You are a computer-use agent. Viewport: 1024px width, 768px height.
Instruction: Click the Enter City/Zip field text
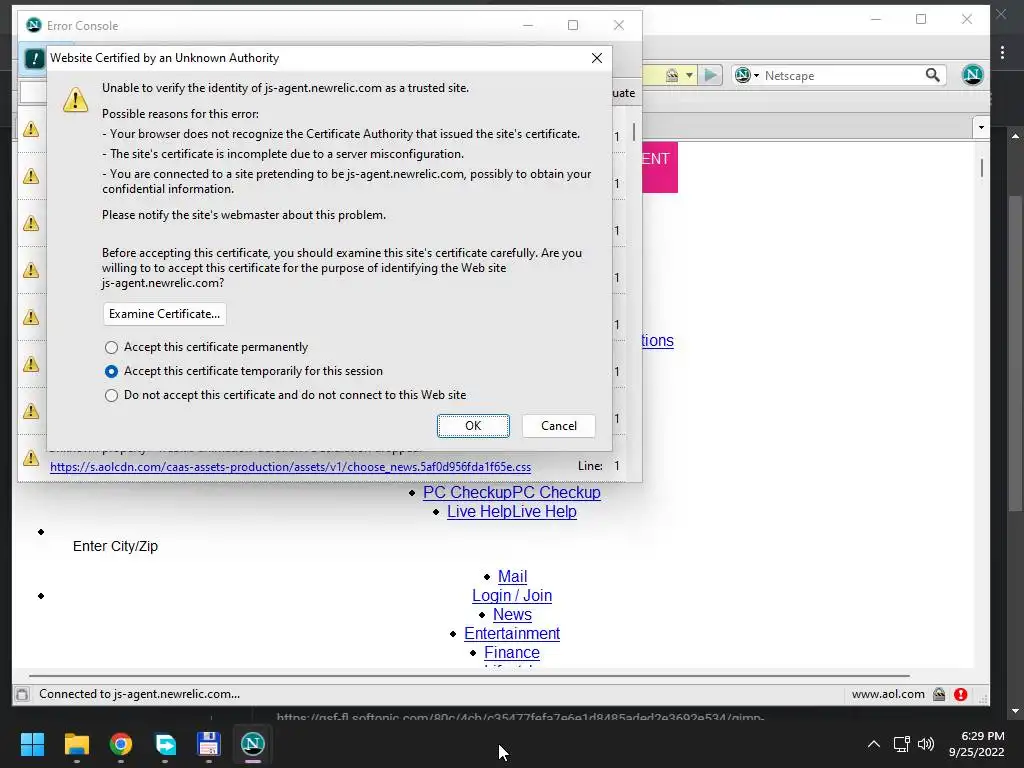(116, 546)
